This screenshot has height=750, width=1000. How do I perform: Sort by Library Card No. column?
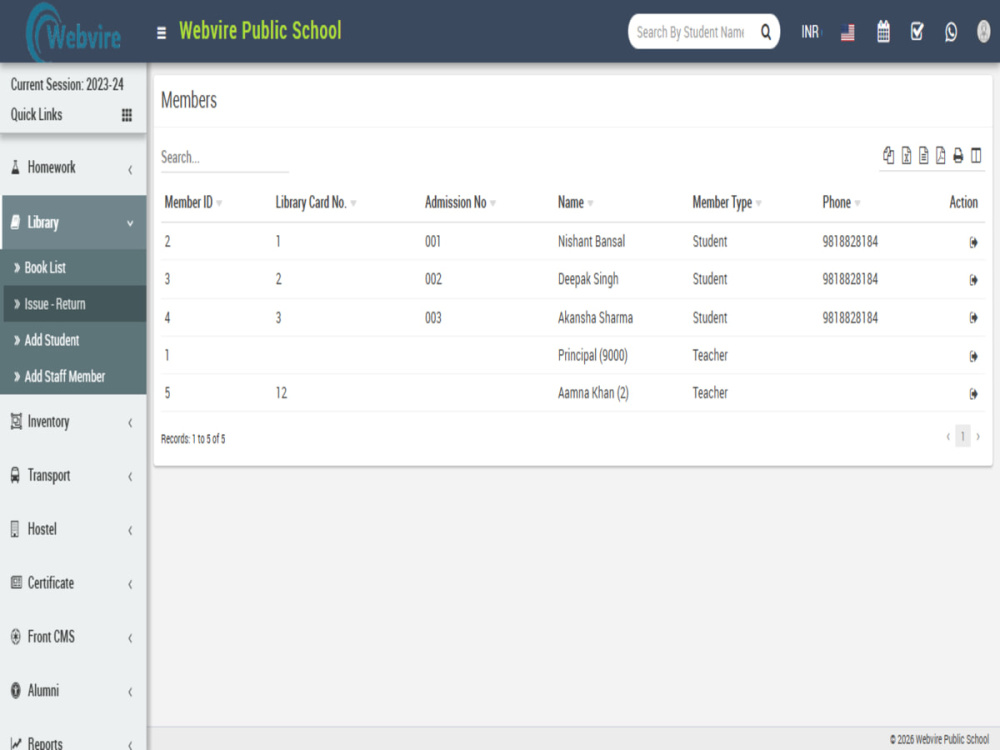click(316, 203)
